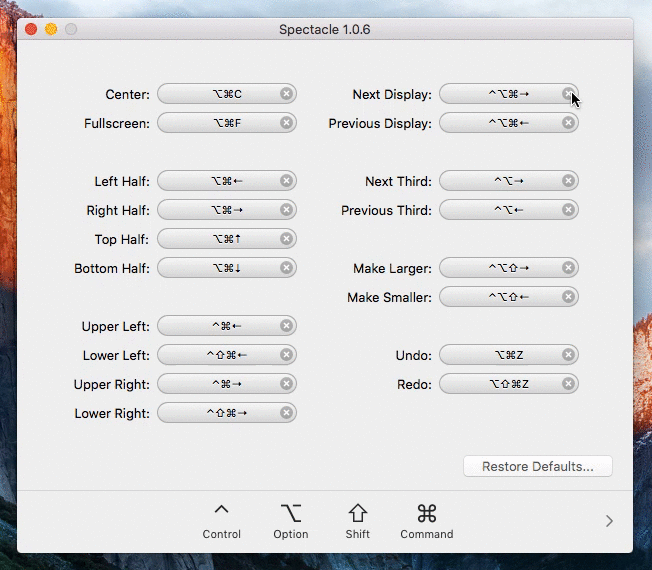This screenshot has height=570, width=652.
Task: Click the Option key legend icon
Action: point(291,513)
